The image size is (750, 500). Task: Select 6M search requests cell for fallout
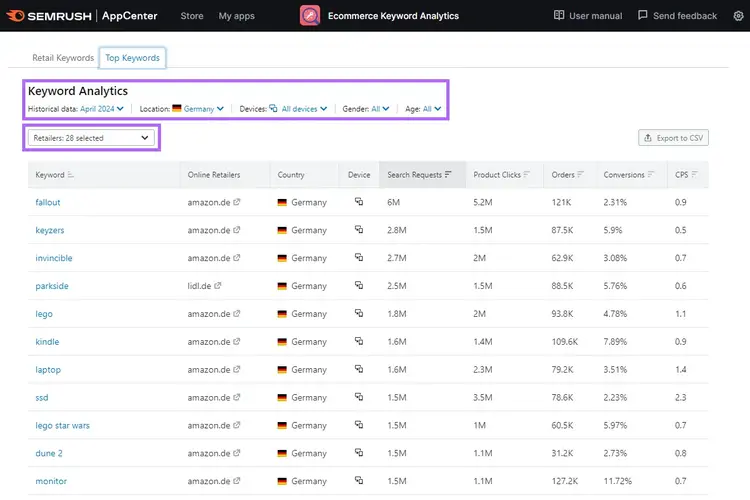(x=394, y=202)
